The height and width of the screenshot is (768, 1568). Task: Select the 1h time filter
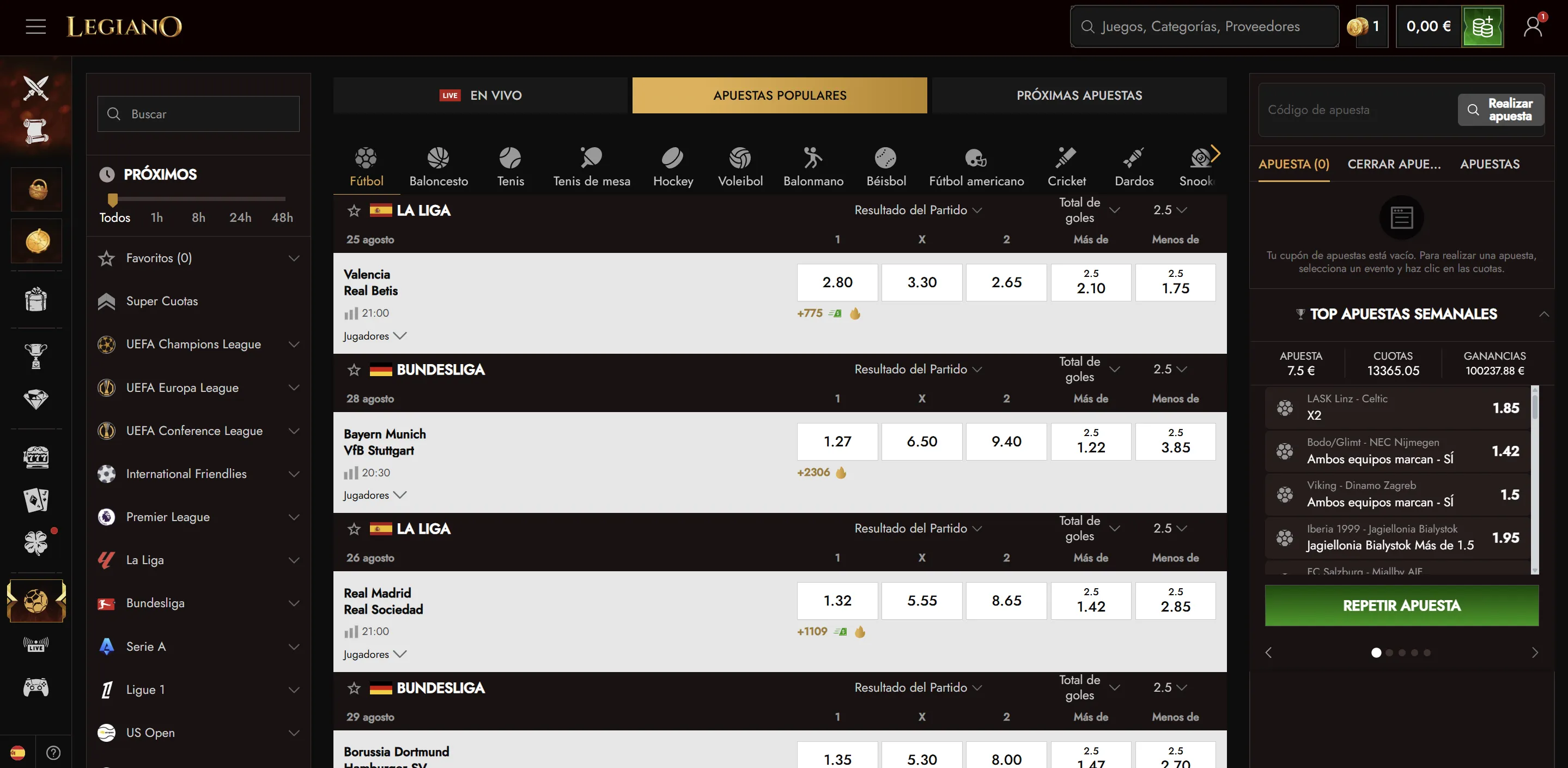click(x=156, y=217)
